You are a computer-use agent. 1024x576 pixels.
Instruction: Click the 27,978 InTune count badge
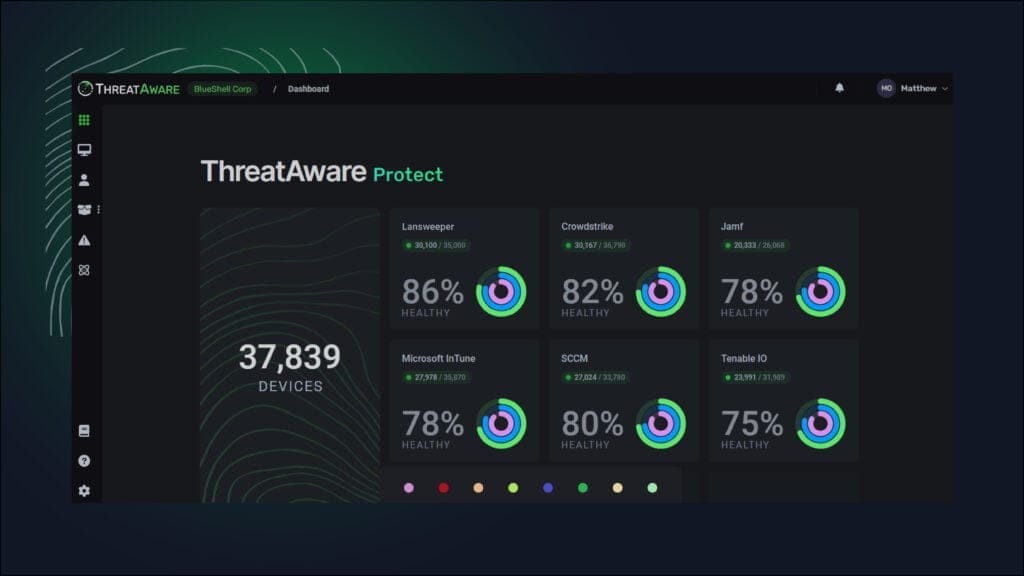coord(435,377)
